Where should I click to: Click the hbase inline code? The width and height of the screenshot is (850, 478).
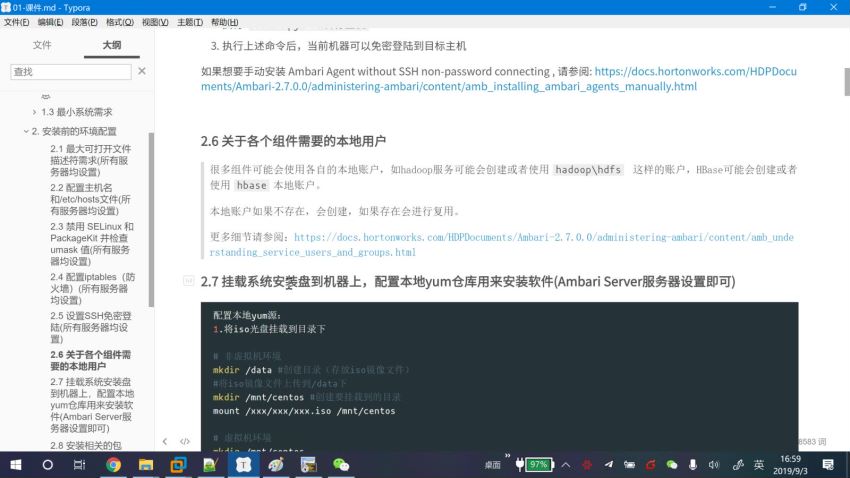tap(252, 185)
